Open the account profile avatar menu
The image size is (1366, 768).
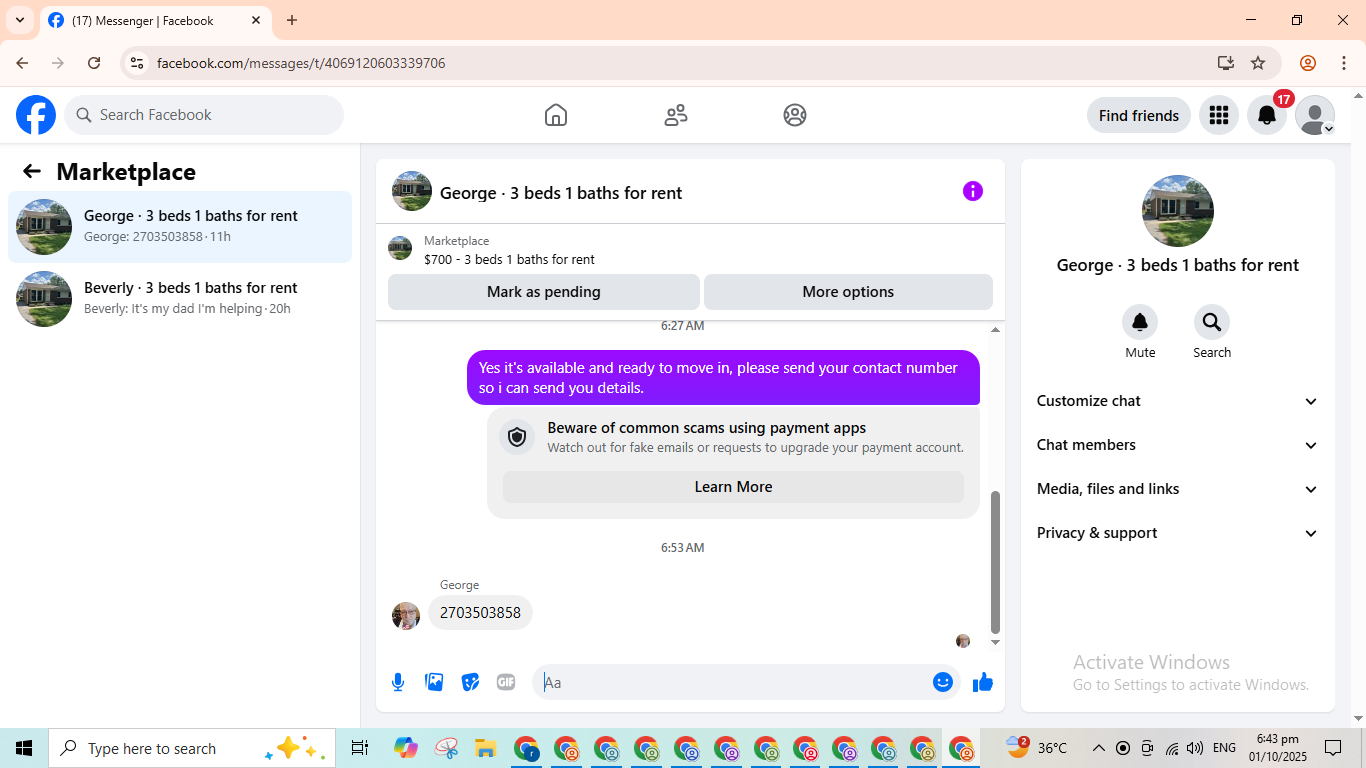pos(1315,115)
